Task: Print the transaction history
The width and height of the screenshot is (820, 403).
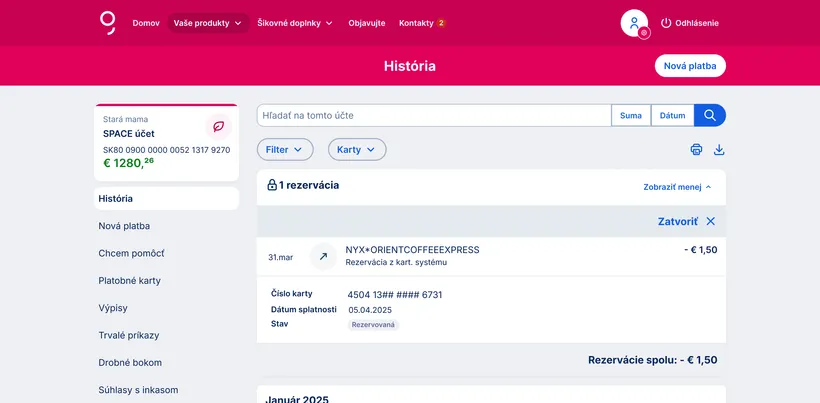Action: 696,150
